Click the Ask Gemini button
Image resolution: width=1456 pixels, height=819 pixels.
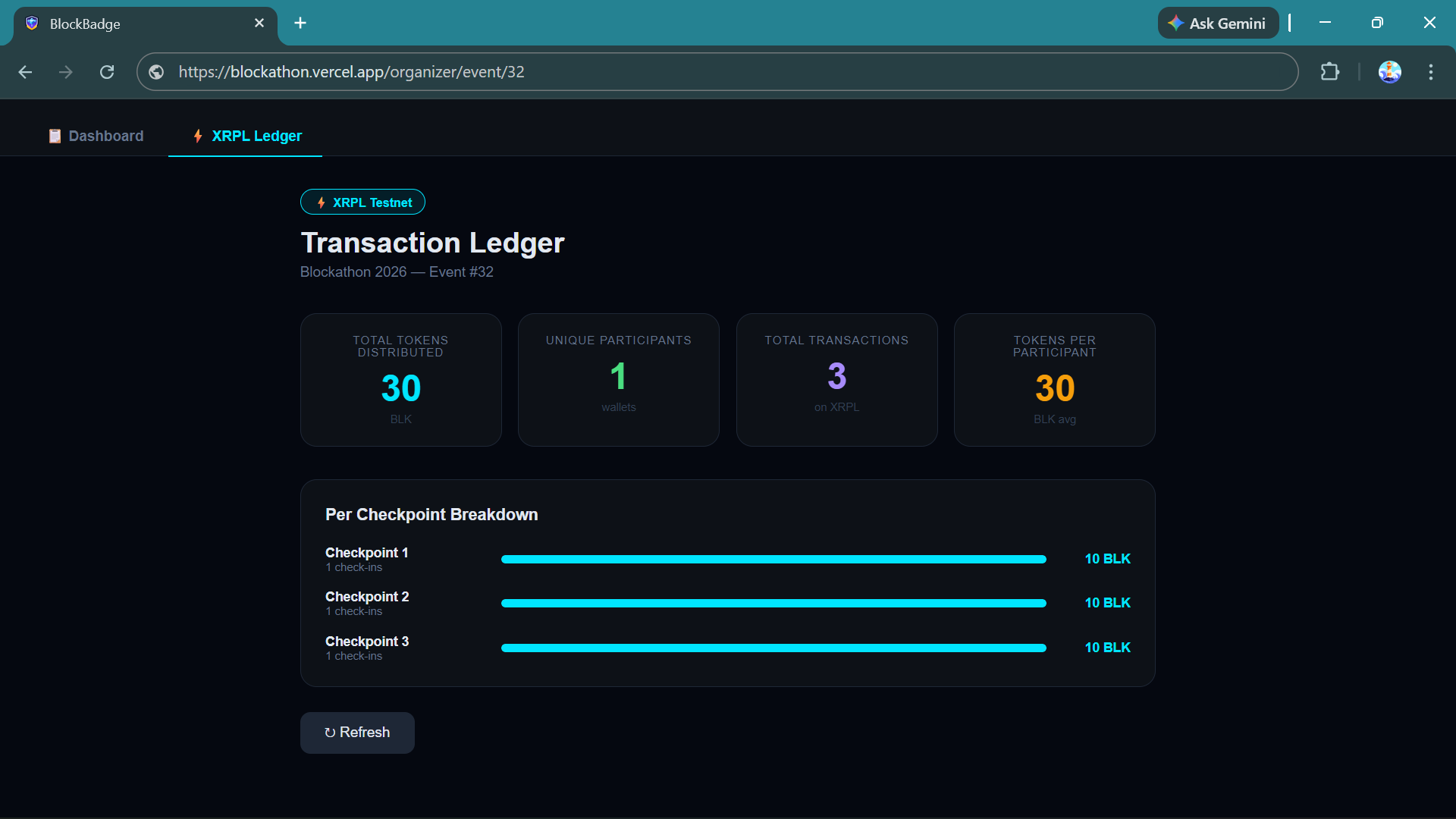[x=1217, y=23]
